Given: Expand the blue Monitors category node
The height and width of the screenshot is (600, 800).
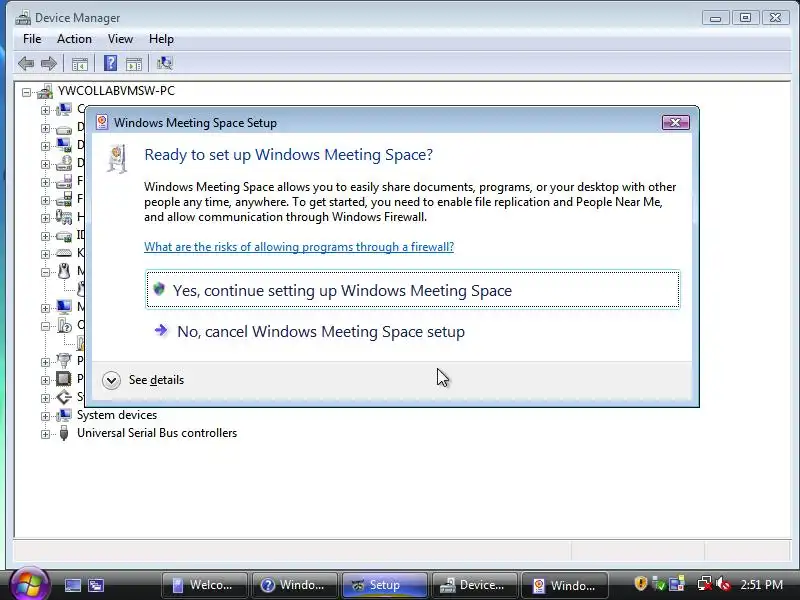Looking at the screenshot, I should tap(45, 308).
